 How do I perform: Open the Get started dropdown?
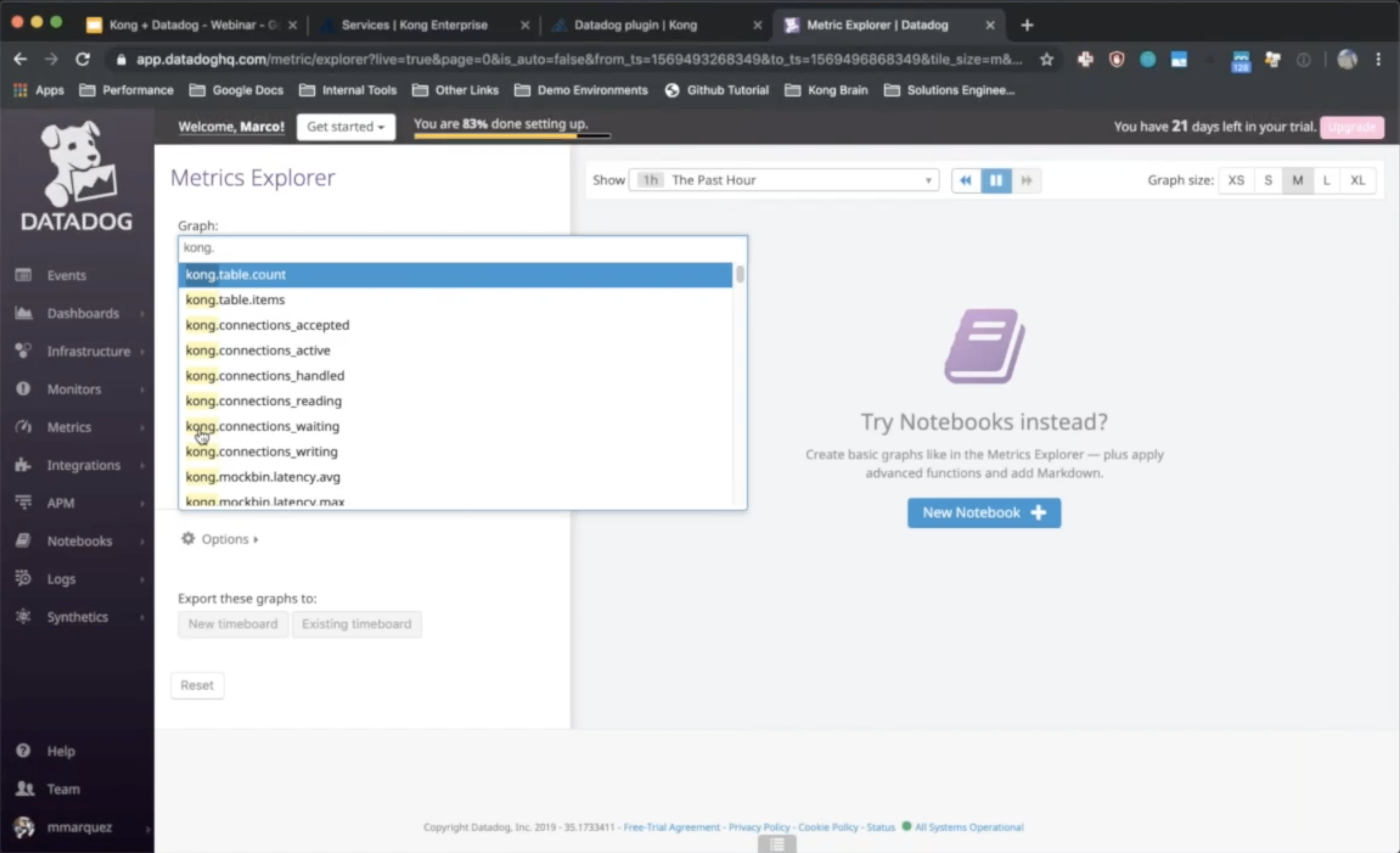pos(345,126)
